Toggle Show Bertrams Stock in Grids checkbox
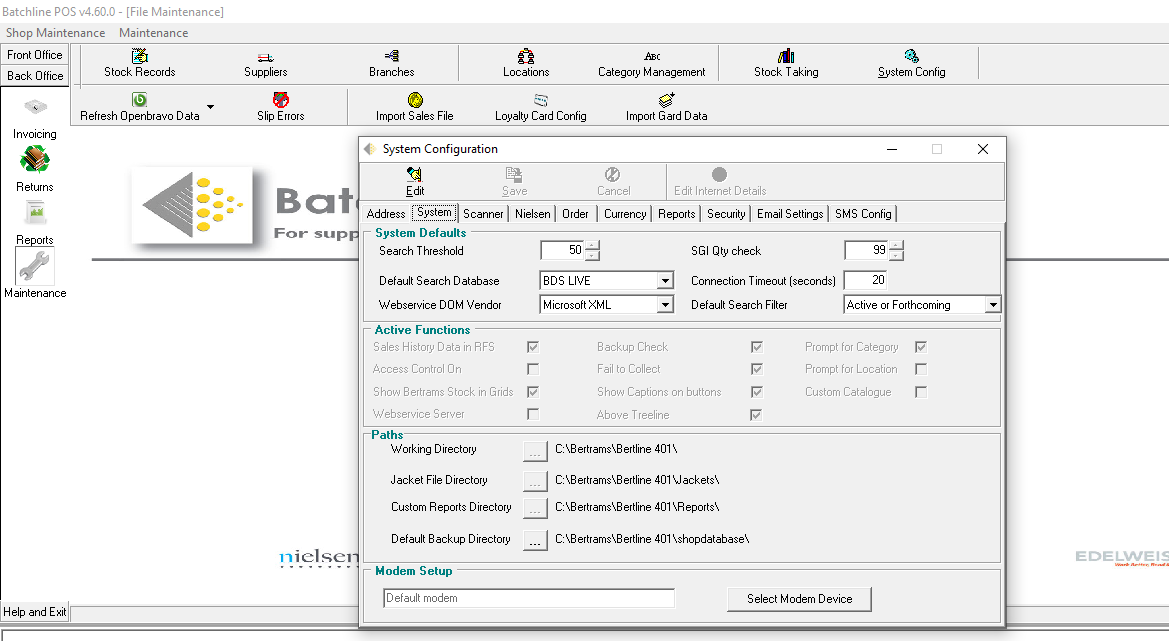Image resolution: width=1169 pixels, height=641 pixels. 533,392
